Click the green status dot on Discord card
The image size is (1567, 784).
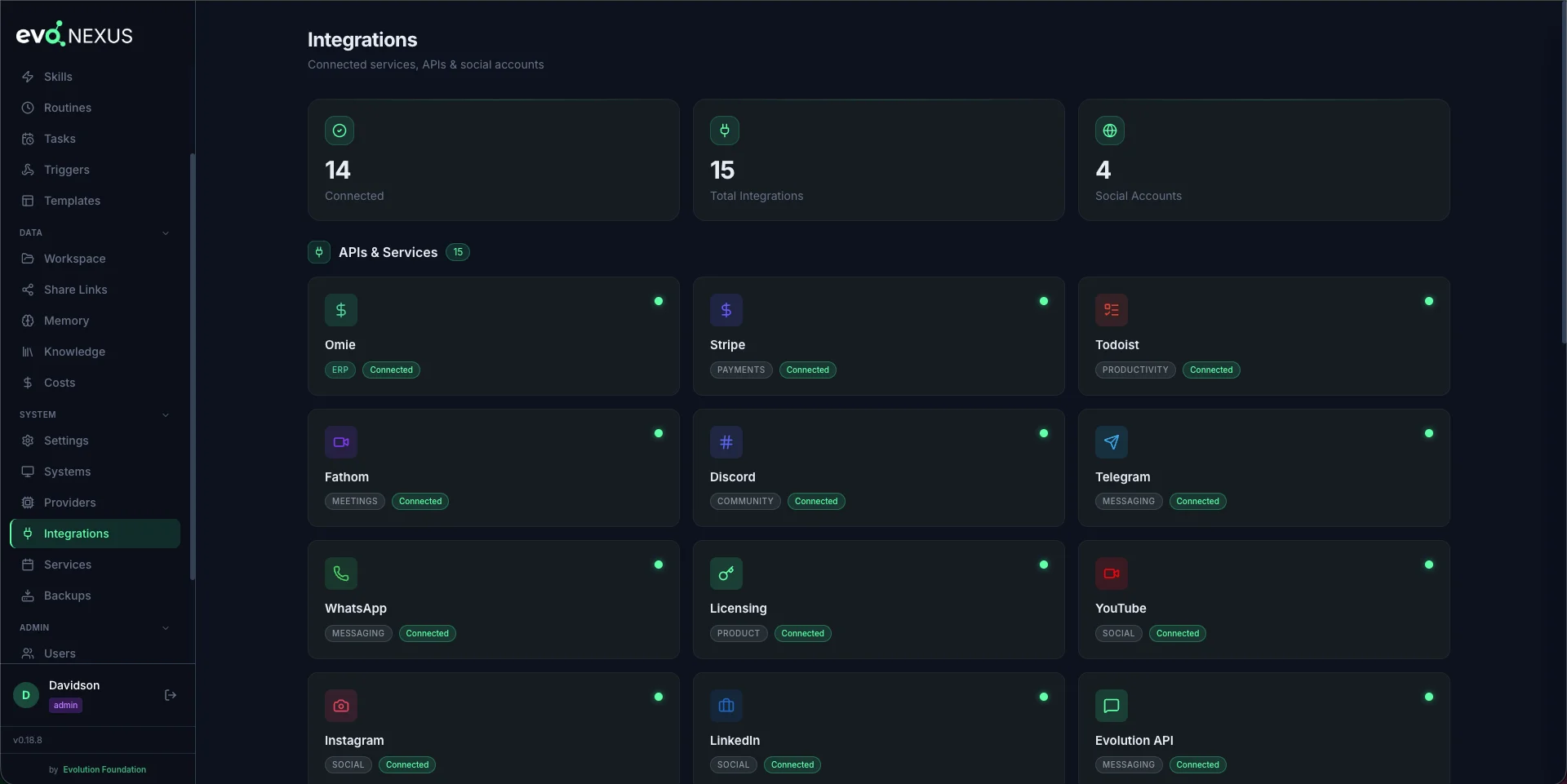click(1044, 433)
